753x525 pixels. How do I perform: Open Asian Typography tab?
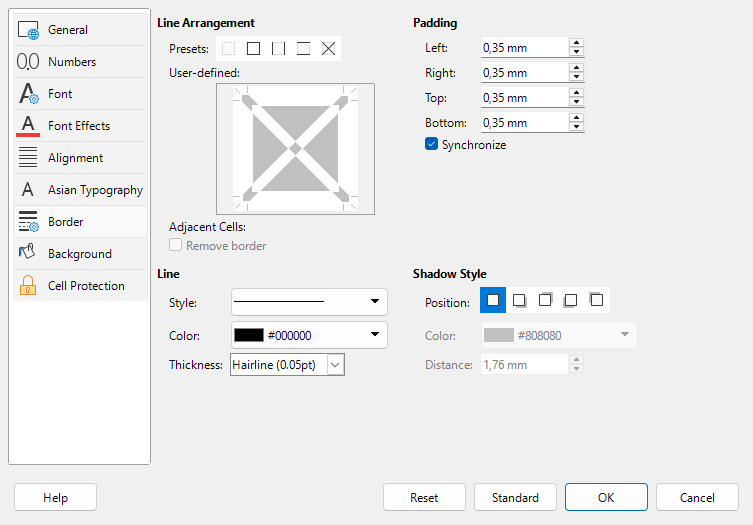pyautogui.click(x=80, y=190)
